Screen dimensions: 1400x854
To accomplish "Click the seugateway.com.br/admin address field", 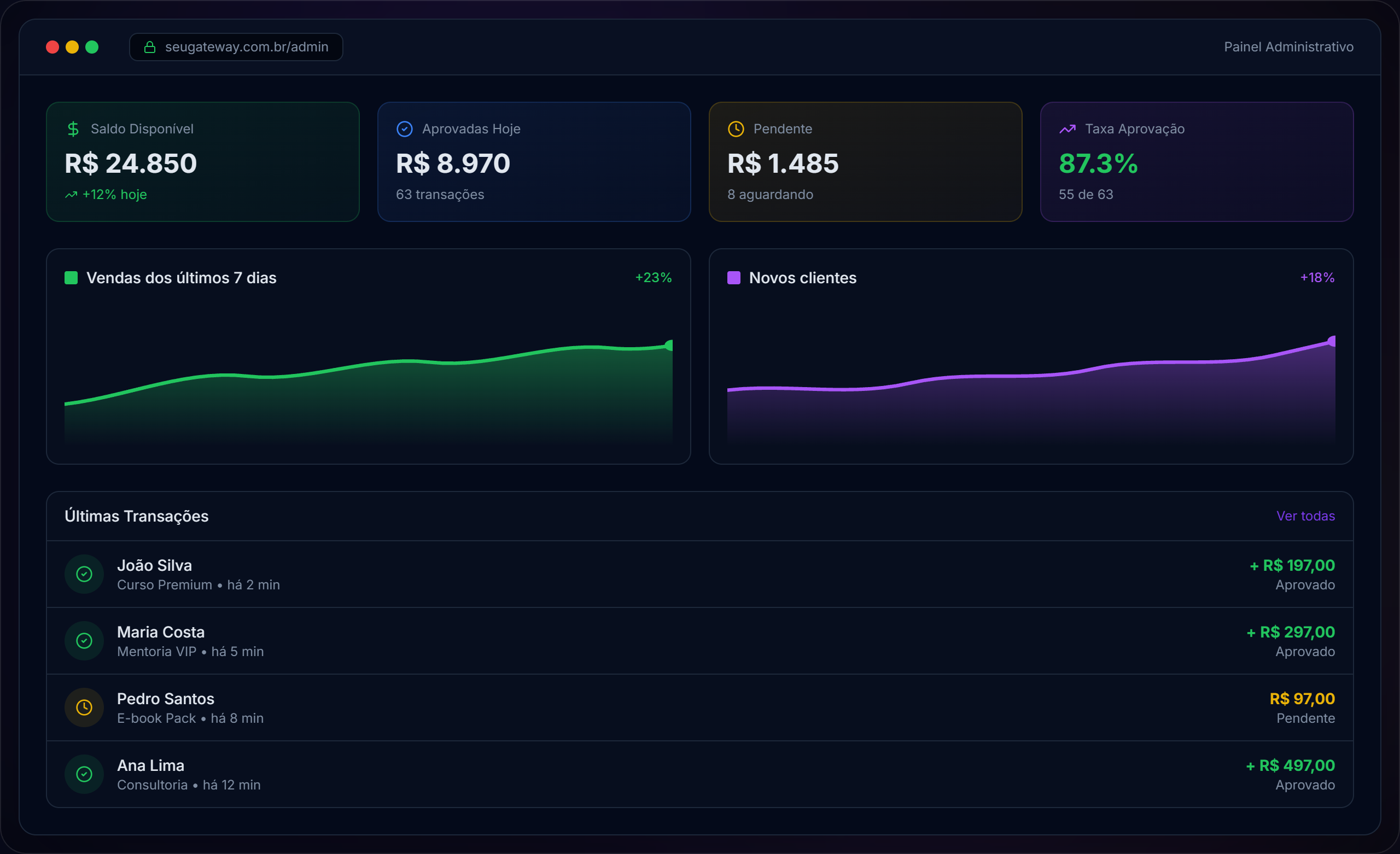I will [246, 47].
